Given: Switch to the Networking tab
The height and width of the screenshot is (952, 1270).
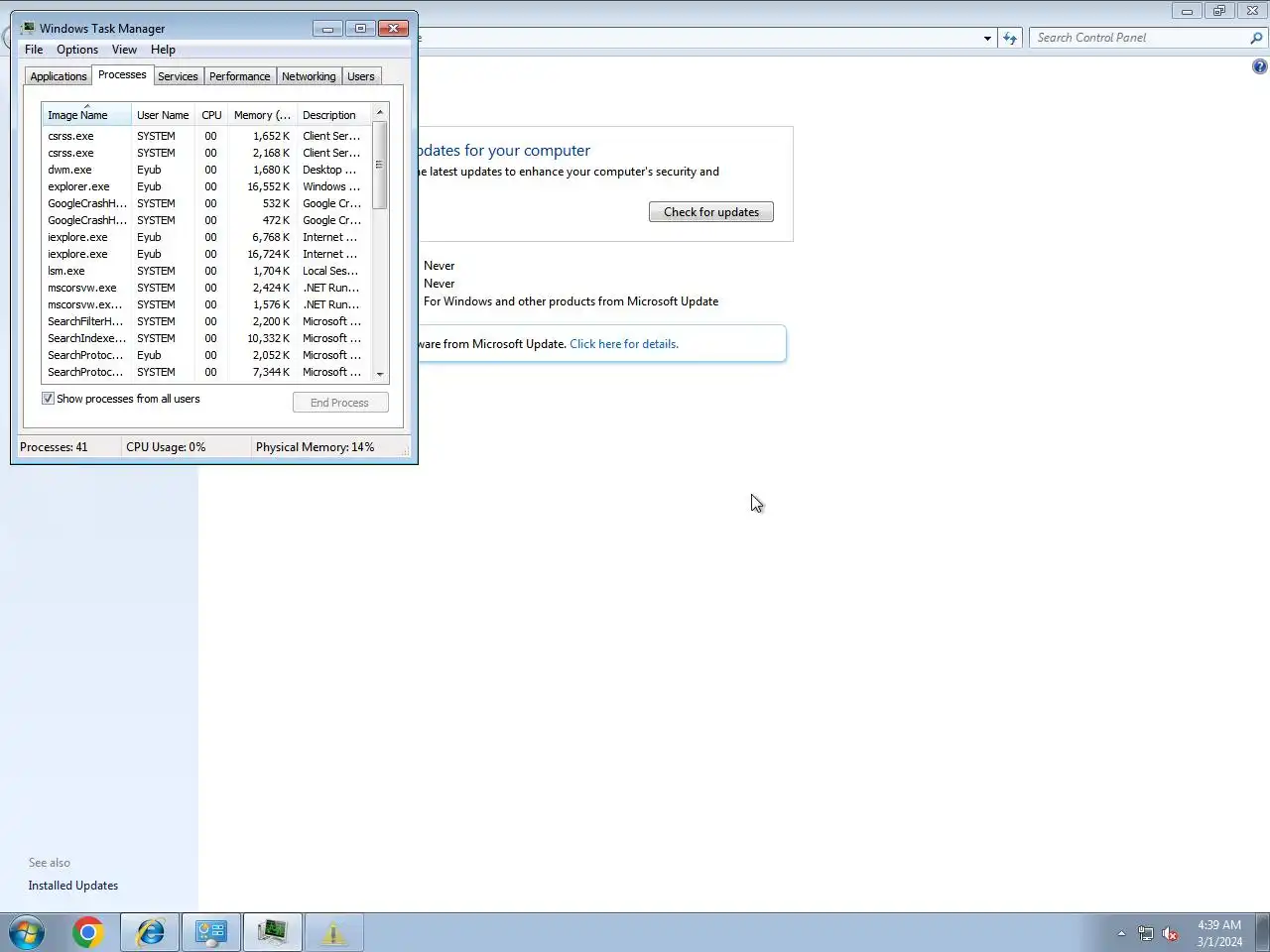Looking at the screenshot, I should (309, 76).
